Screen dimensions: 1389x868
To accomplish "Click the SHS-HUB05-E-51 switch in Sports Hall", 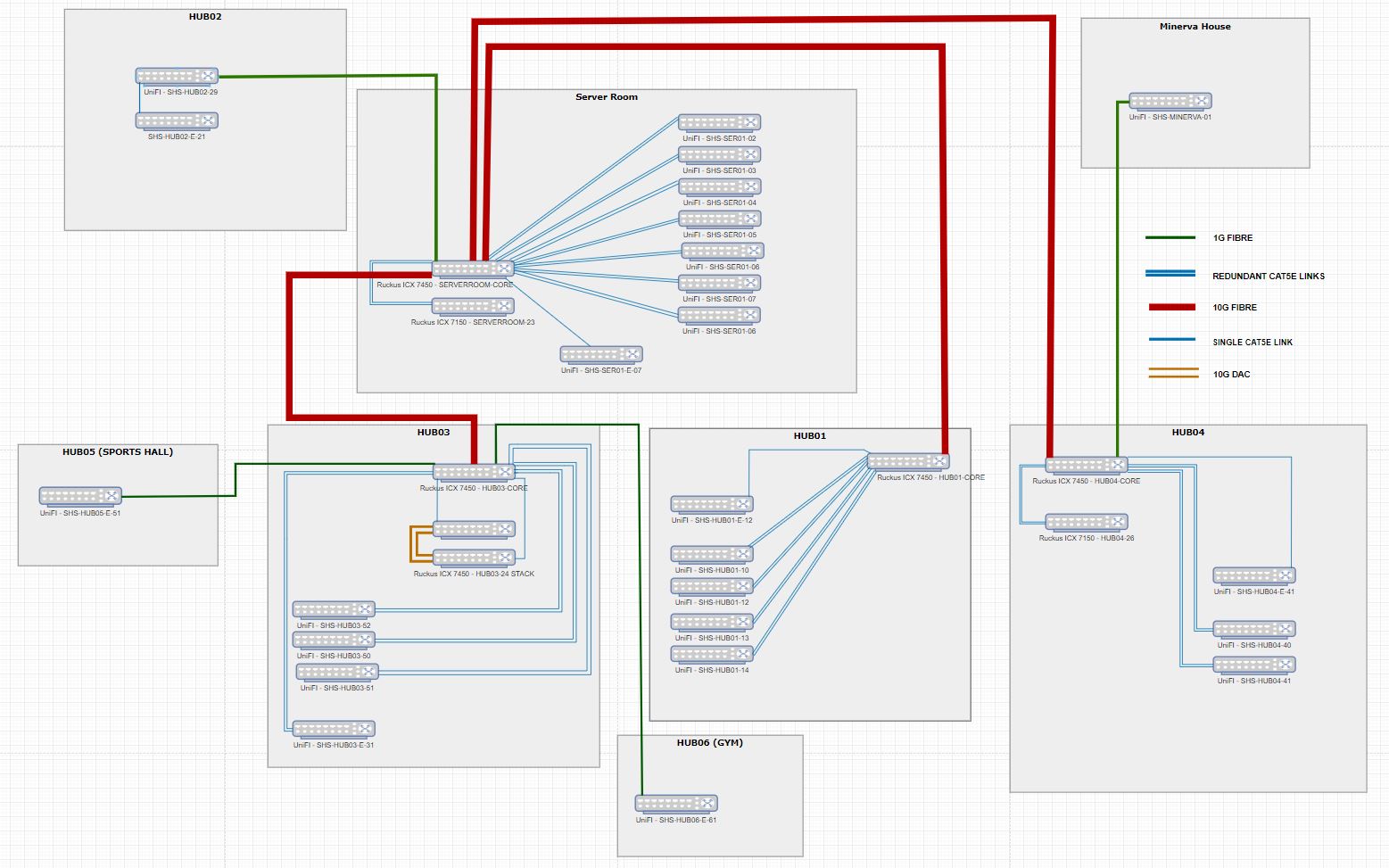I will [80, 496].
